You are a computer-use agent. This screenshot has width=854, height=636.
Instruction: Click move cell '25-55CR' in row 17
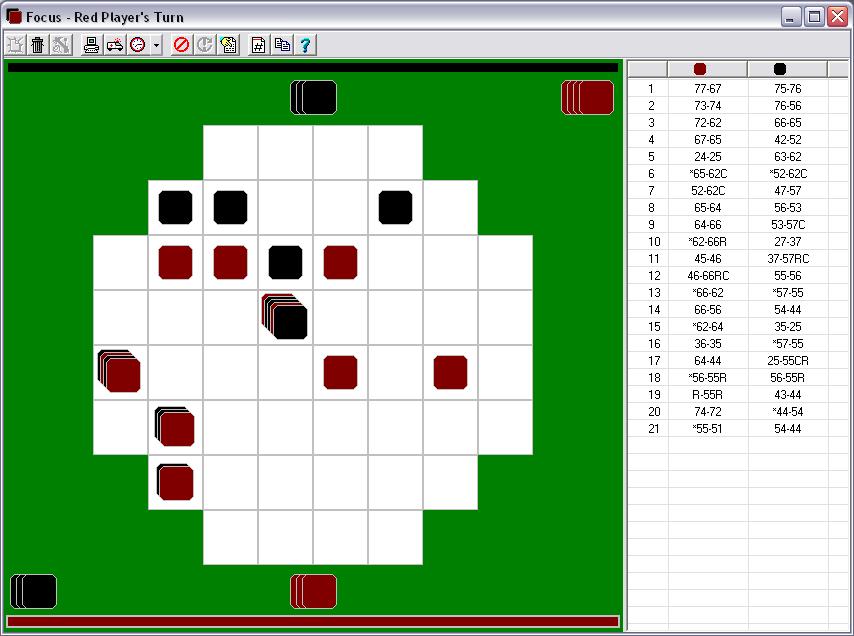click(788, 360)
